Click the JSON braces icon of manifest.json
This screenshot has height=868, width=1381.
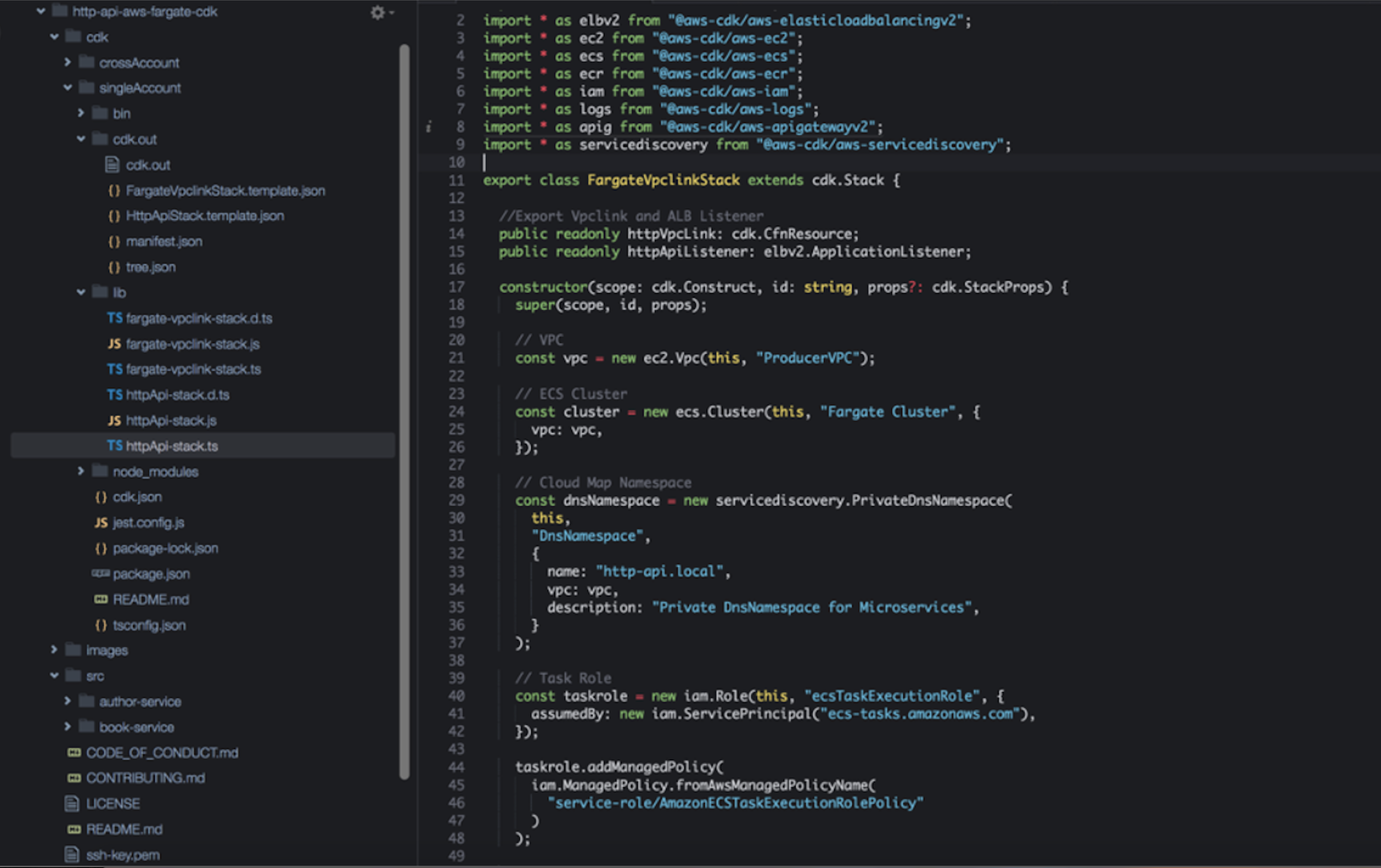[x=114, y=242]
